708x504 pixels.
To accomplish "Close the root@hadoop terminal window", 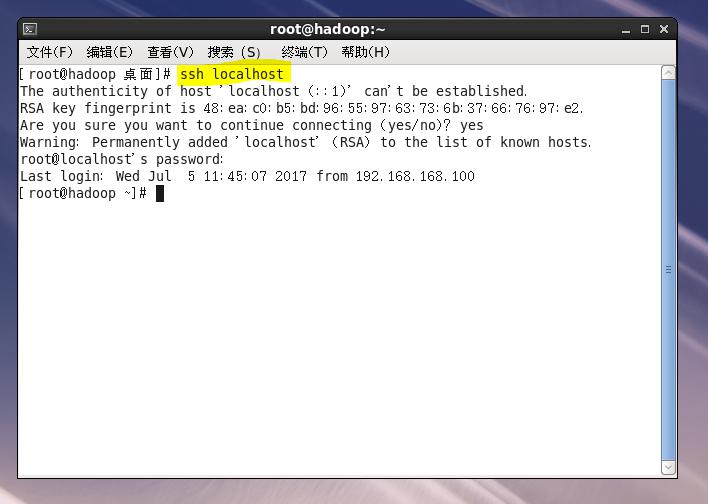I will coord(664,29).
